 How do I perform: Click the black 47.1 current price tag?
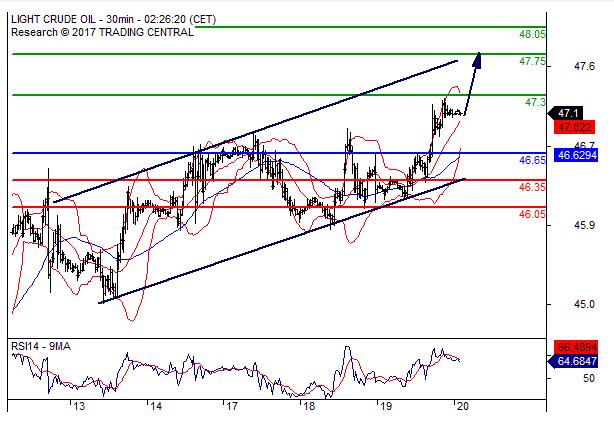click(x=567, y=114)
